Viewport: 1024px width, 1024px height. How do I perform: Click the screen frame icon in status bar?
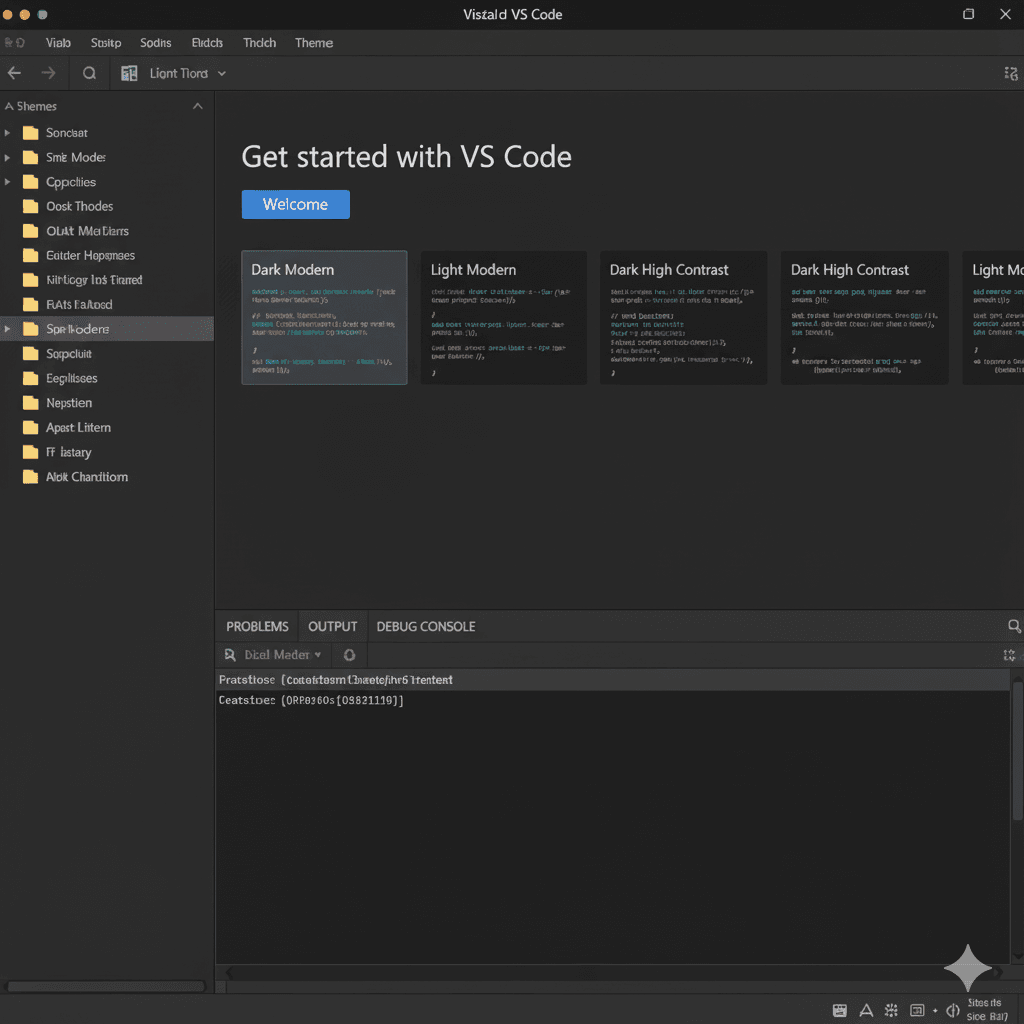click(x=916, y=1010)
